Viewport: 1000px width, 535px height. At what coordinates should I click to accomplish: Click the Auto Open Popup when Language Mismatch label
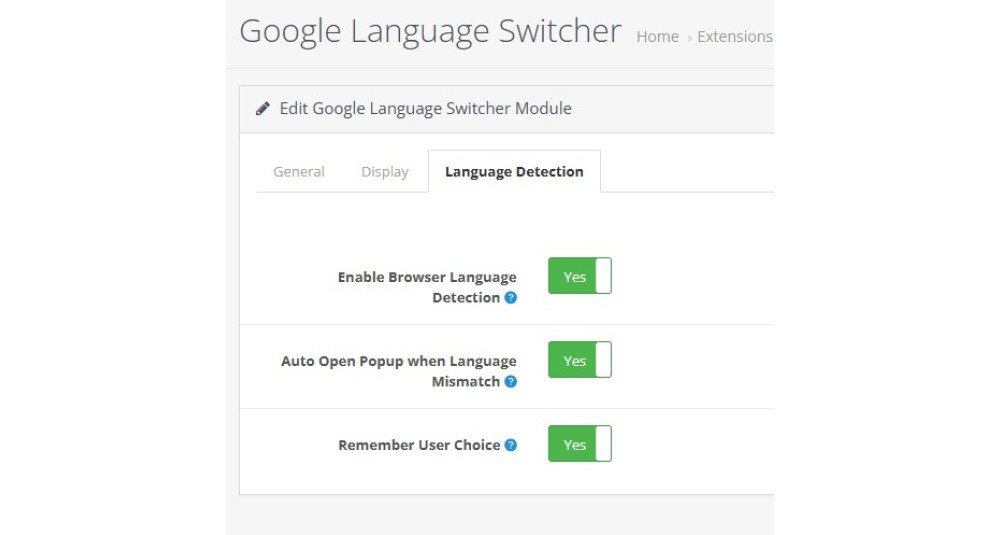[399, 361]
